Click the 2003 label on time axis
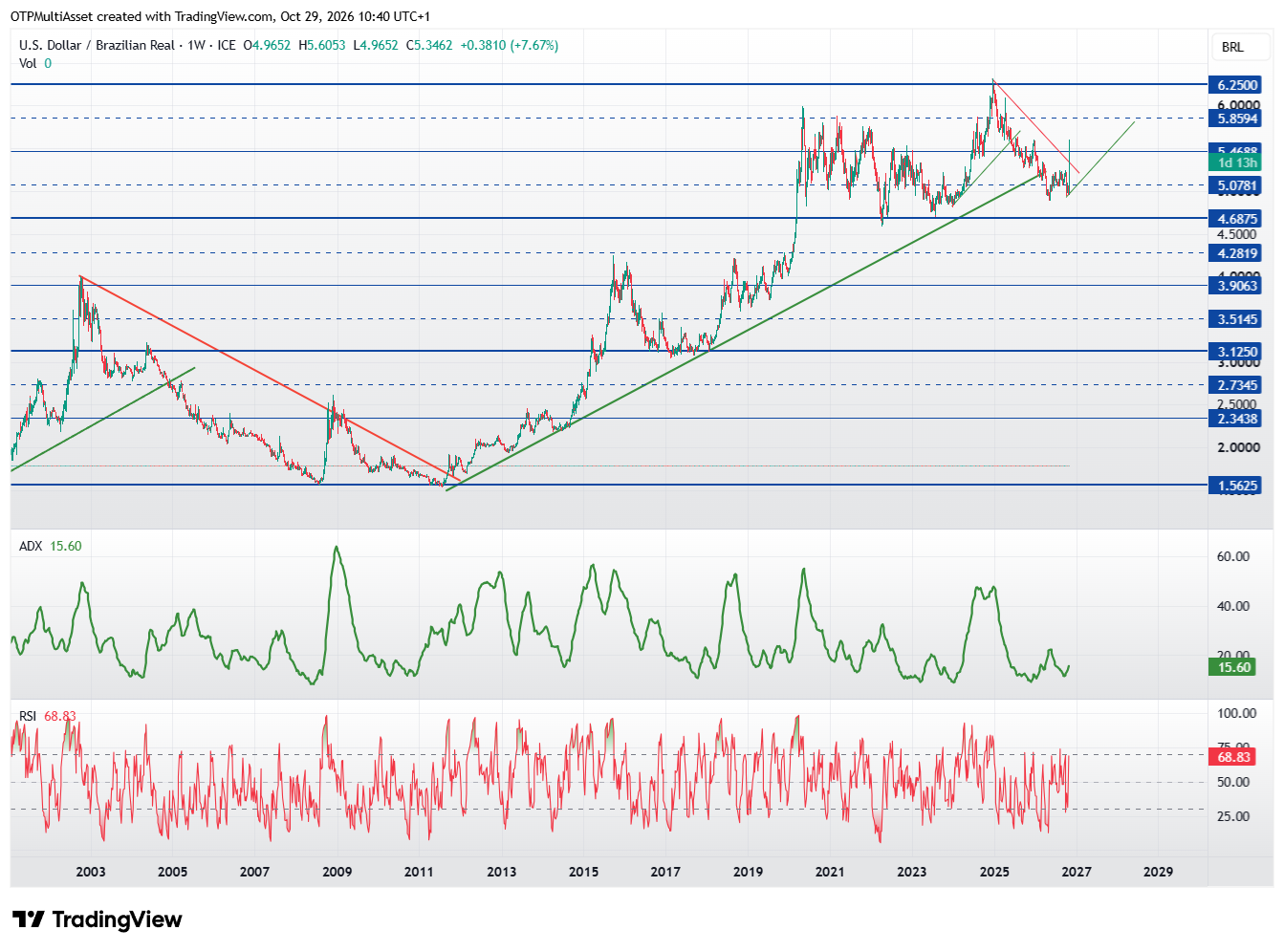The image size is (1284, 952). (91, 872)
